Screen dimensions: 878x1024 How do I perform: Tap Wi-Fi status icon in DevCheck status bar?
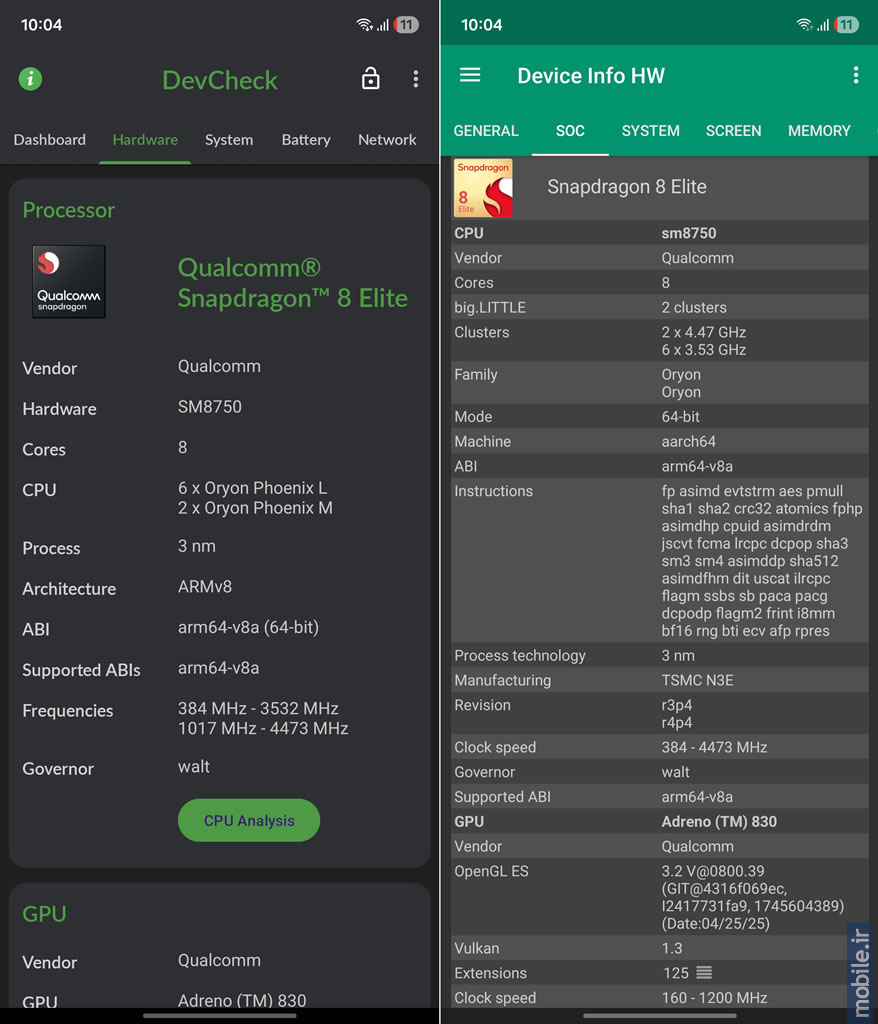(x=364, y=25)
